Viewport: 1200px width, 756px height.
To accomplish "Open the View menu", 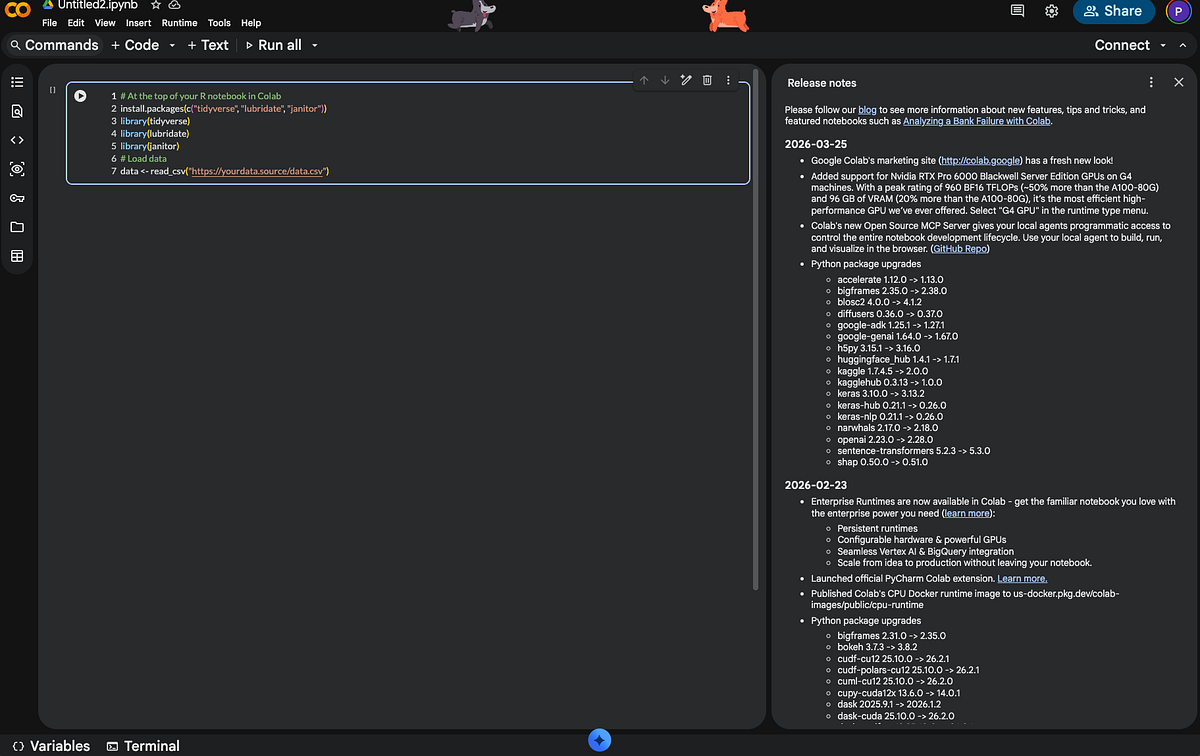I will point(105,23).
